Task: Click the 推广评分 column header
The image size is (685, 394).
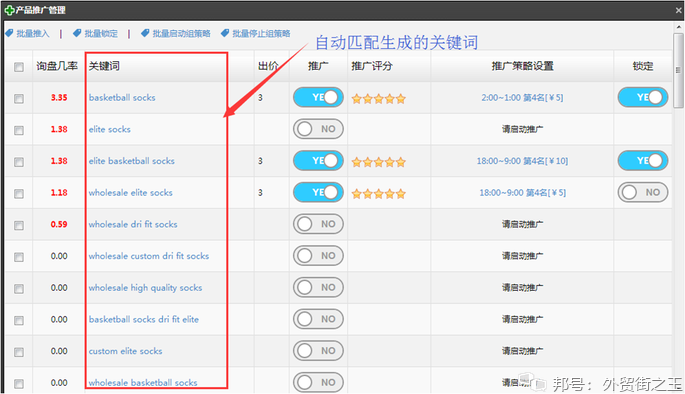Action: pyautogui.click(x=372, y=66)
